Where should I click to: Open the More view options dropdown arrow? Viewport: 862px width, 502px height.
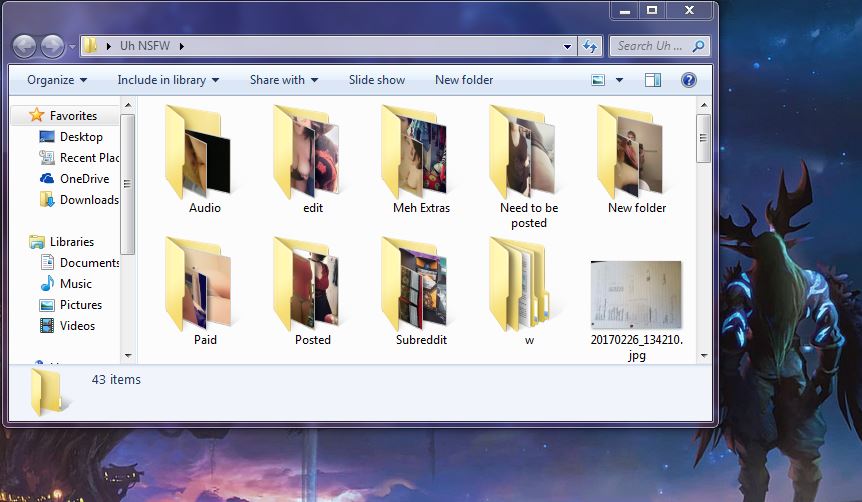point(620,80)
